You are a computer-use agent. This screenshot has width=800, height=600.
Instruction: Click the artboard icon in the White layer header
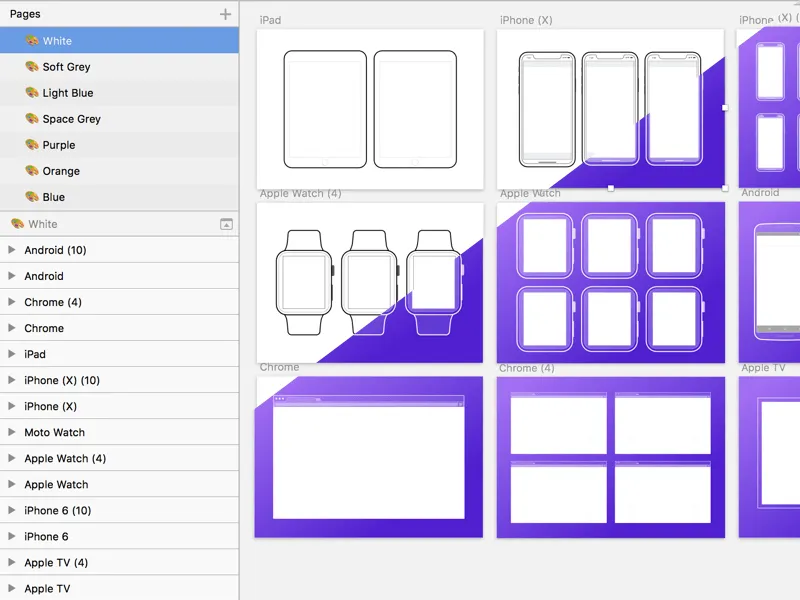point(226,224)
